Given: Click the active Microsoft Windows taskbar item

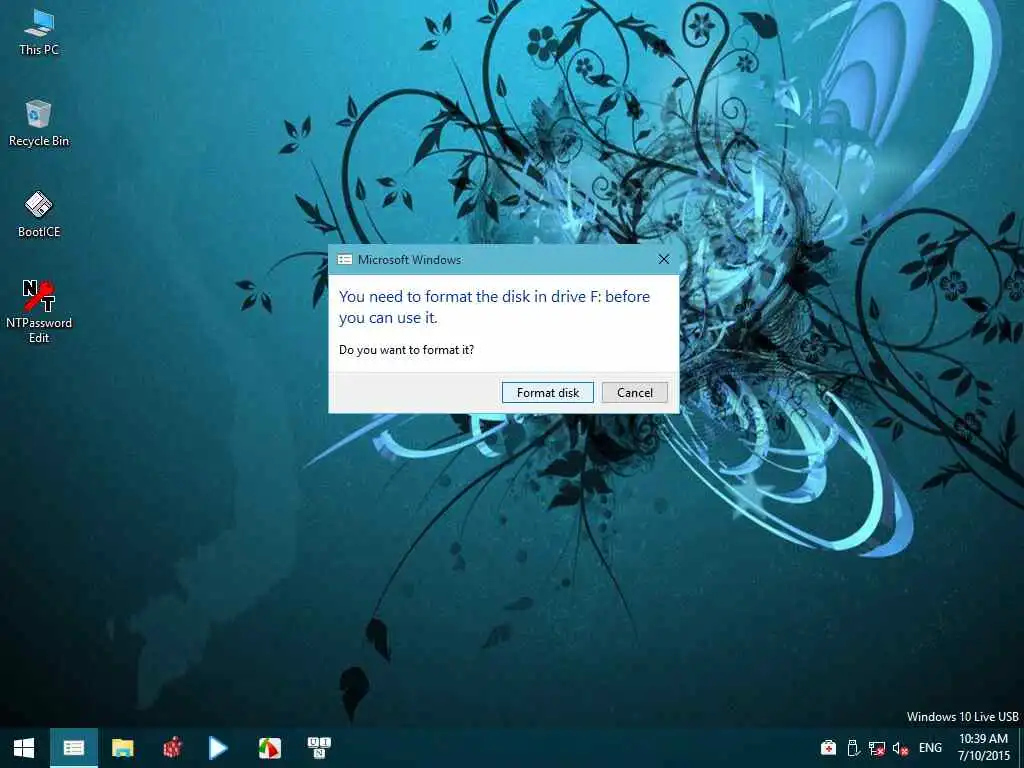Looking at the screenshot, I should [x=74, y=748].
